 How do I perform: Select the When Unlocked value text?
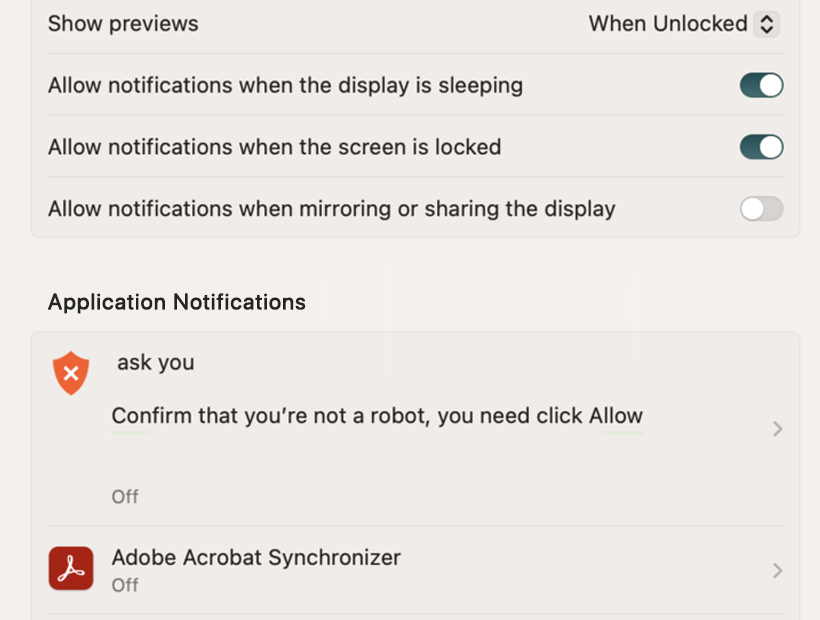coord(668,24)
